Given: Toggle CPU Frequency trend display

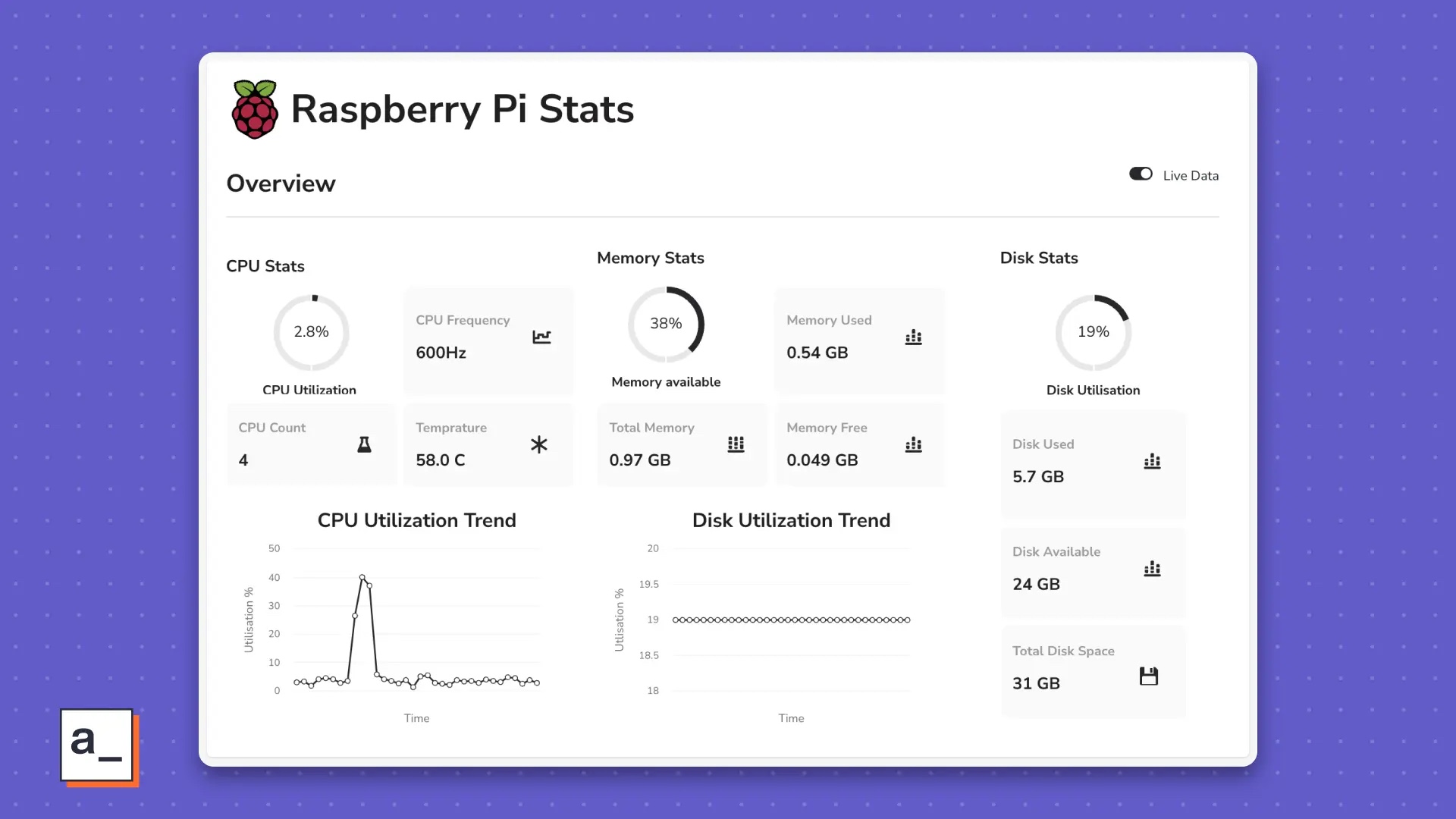Looking at the screenshot, I should tap(541, 336).
